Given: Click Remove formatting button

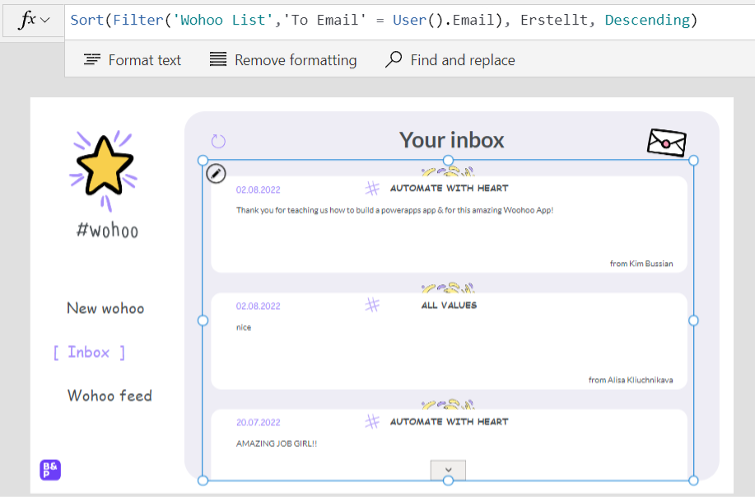Looking at the screenshot, I should pyautogui.click(x=283, y=60).
